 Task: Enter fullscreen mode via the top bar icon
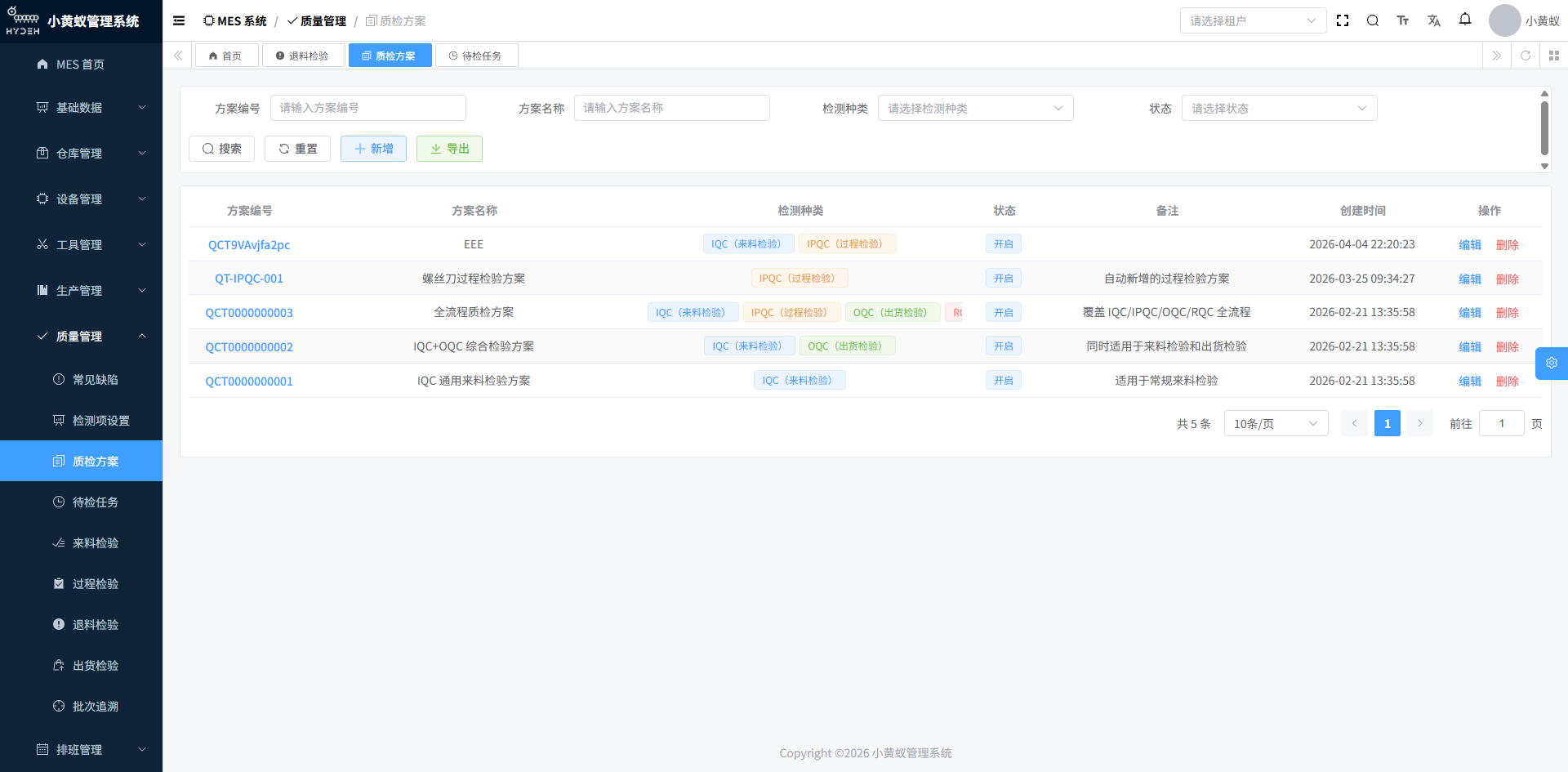tap(1343, 20)
